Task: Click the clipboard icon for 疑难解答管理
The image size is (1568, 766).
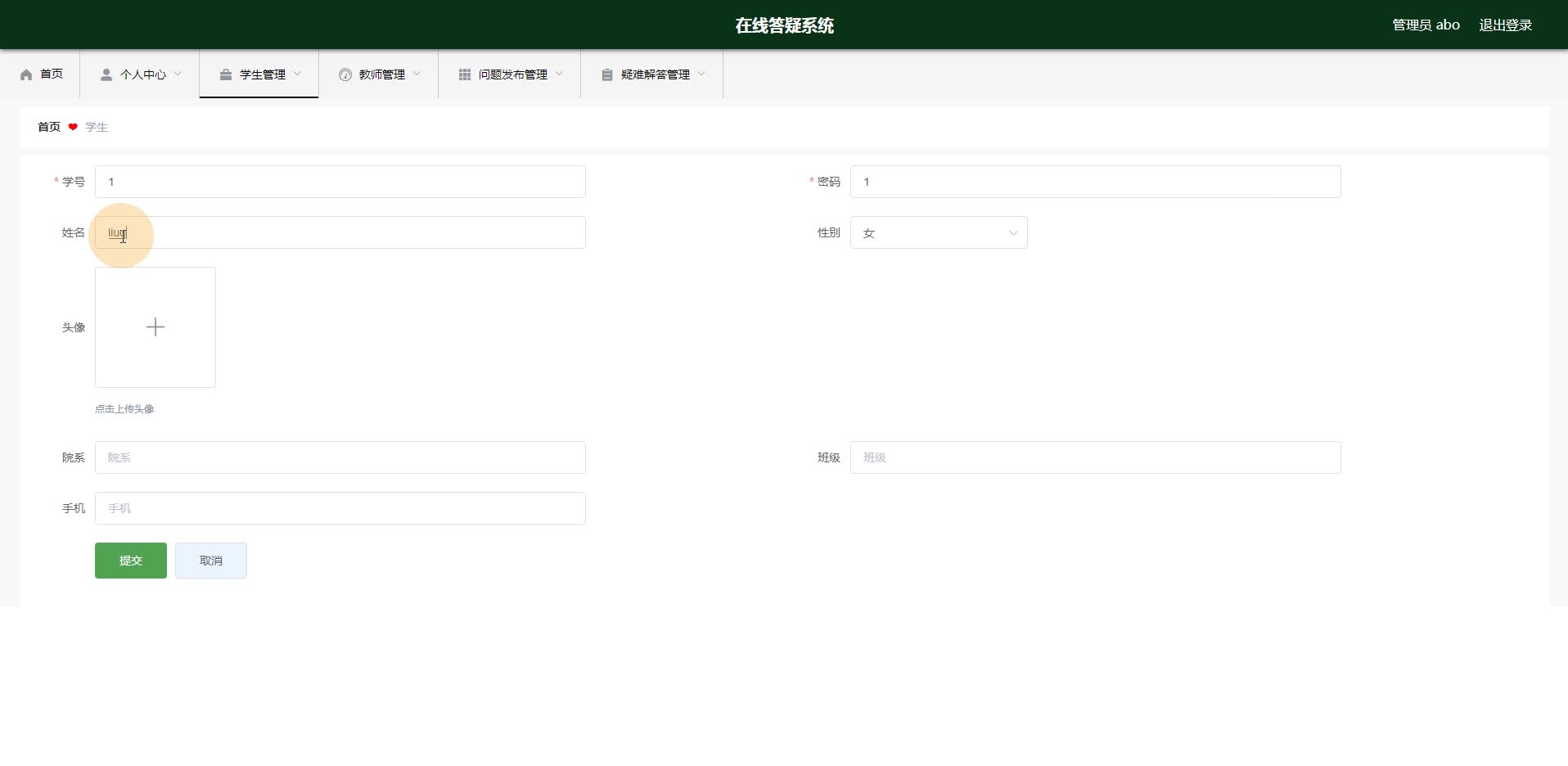Action: coord(607,74)
